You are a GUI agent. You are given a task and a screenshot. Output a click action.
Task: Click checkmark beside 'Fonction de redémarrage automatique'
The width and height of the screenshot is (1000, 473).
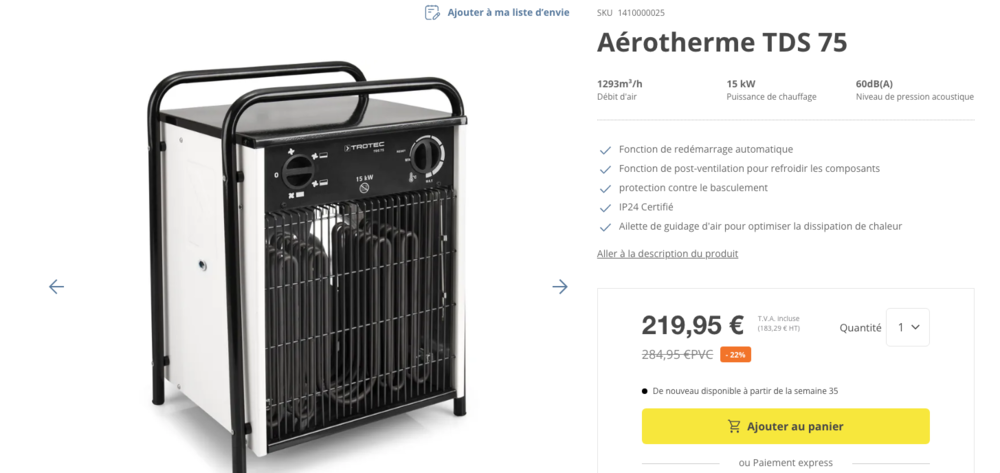[x=605, y=150]
